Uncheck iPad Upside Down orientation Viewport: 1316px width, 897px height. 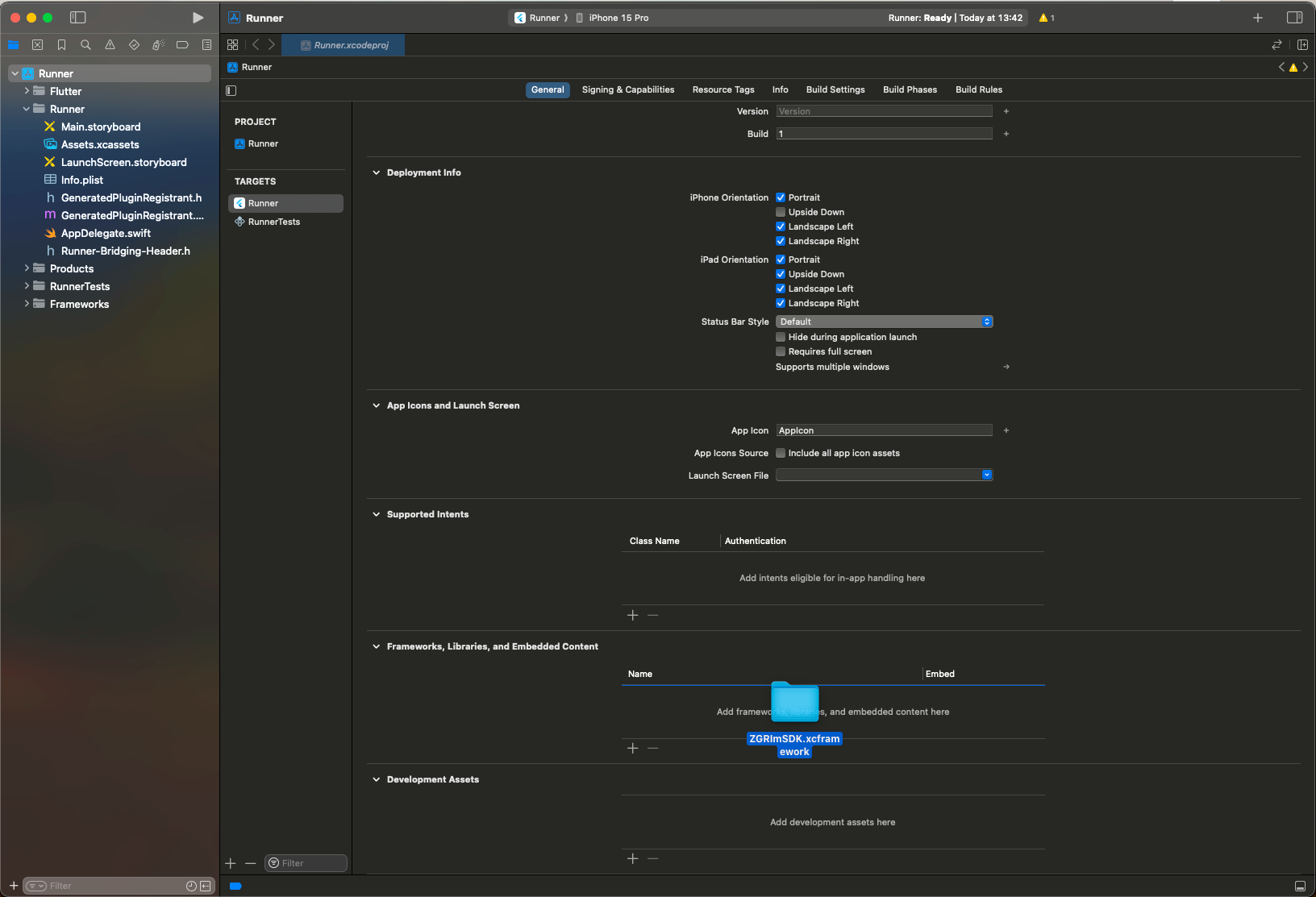coord(781,274)
